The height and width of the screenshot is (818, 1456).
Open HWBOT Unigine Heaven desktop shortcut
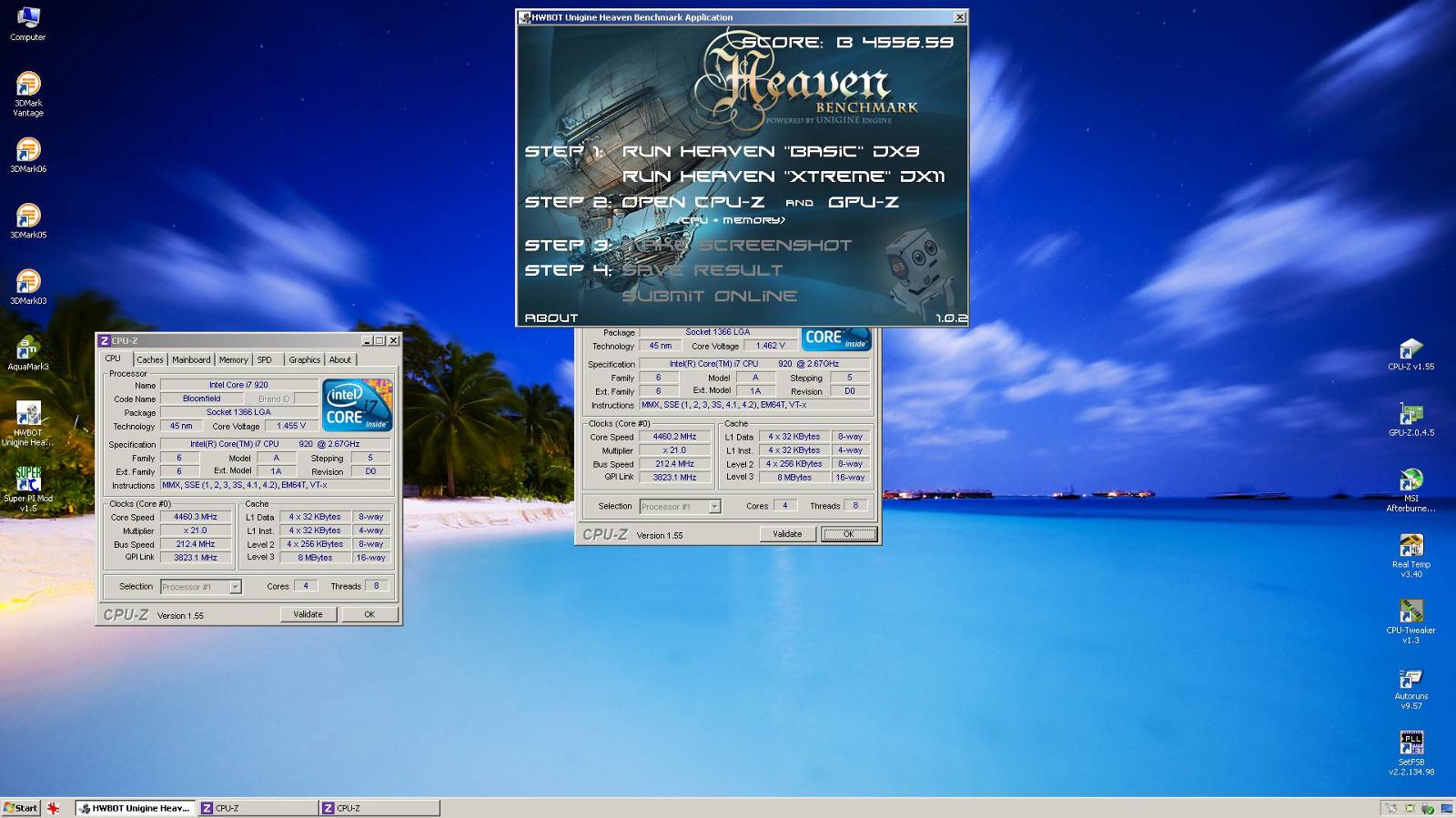pos(28,423)
